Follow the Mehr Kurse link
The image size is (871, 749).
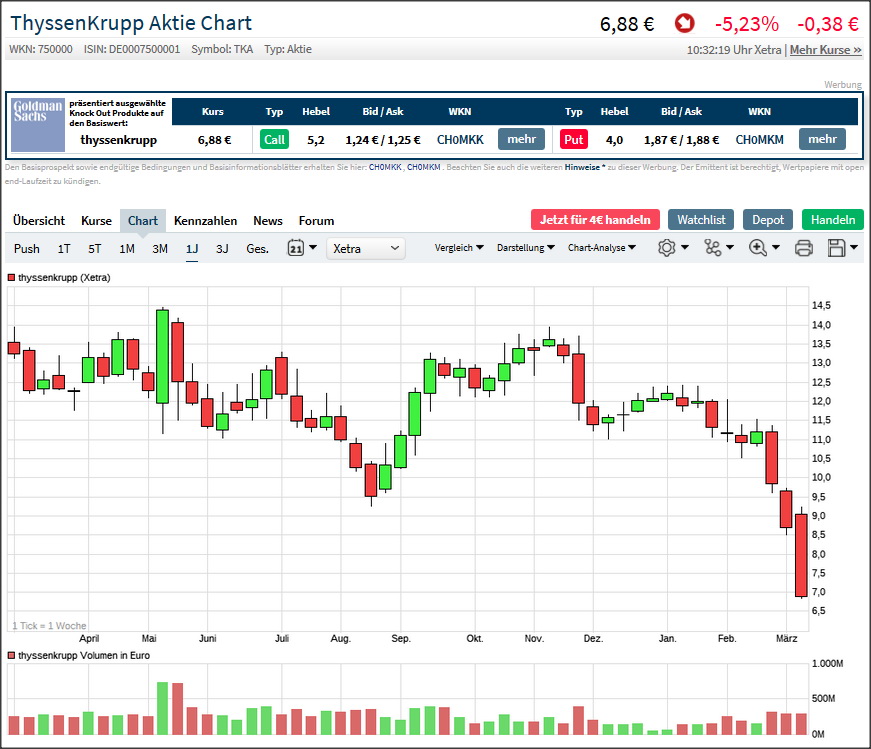pos(825,50)
